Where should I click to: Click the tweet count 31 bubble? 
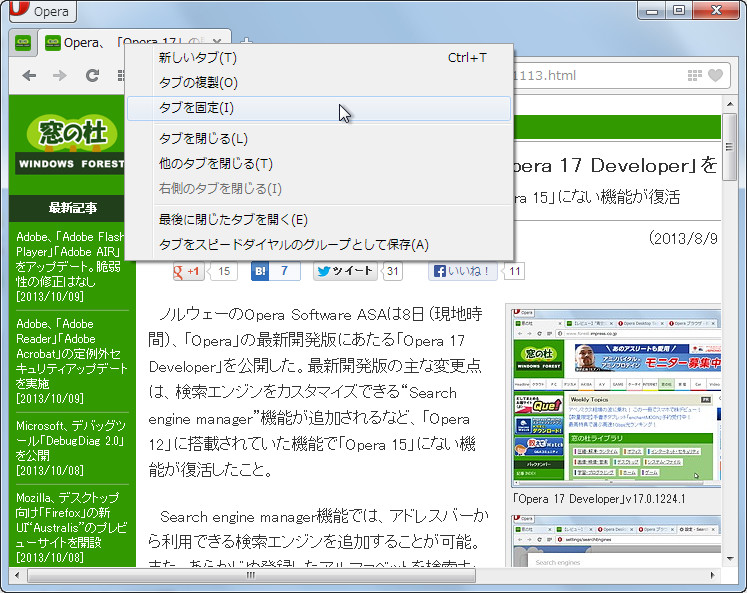point(393,271)
